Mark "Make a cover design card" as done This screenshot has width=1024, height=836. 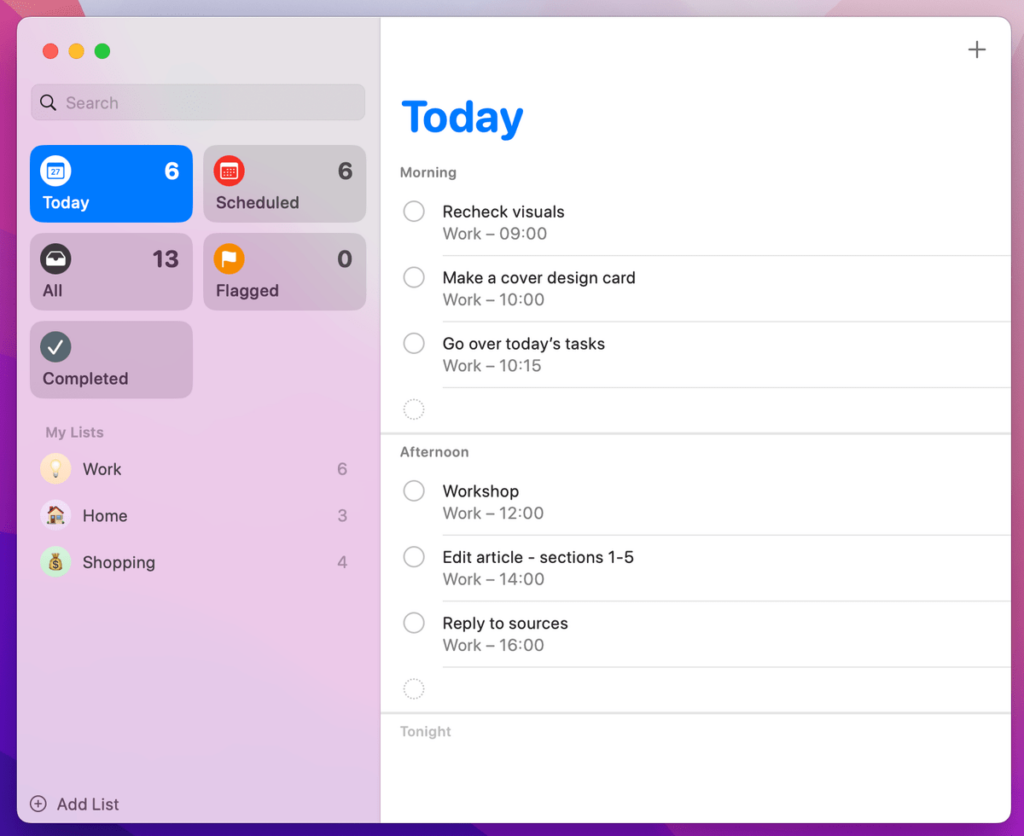tap(414, 277)
